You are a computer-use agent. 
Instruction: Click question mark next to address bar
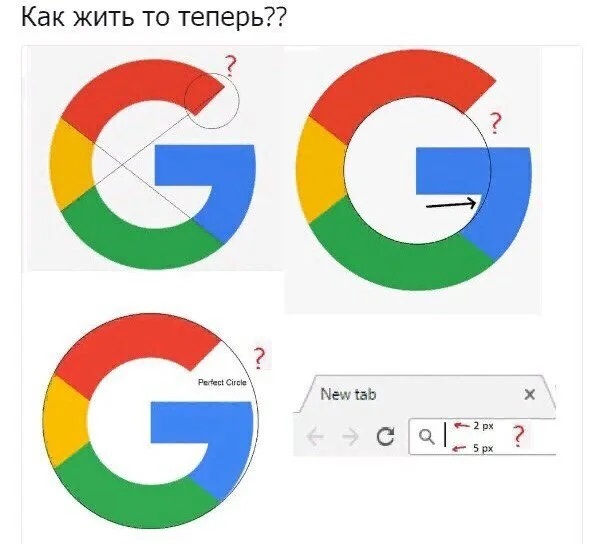point(518,436)
